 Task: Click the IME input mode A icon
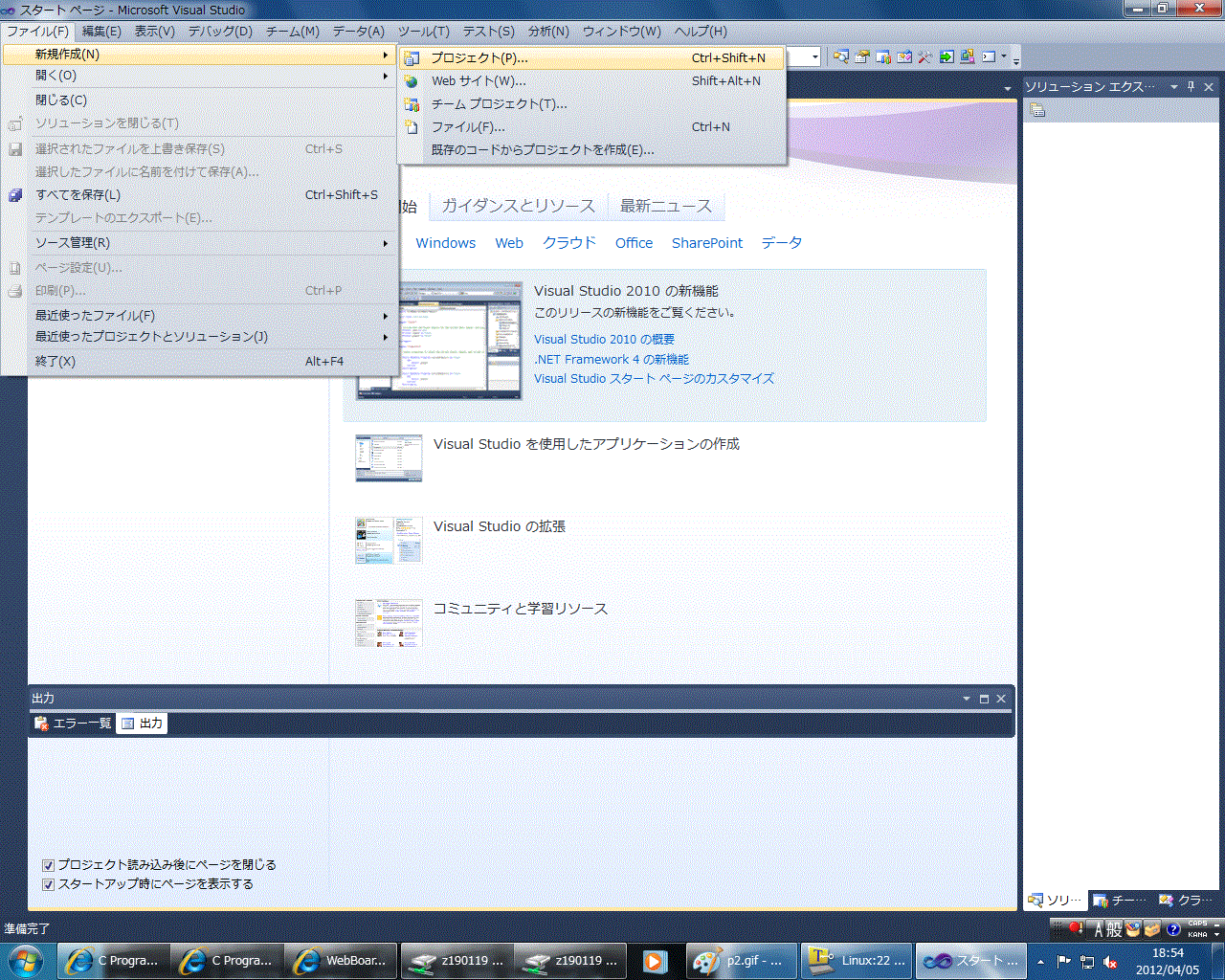click(1098, 929)
